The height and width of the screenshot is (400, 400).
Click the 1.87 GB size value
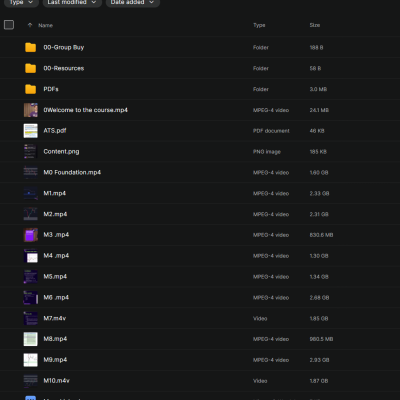coord(319,381)
